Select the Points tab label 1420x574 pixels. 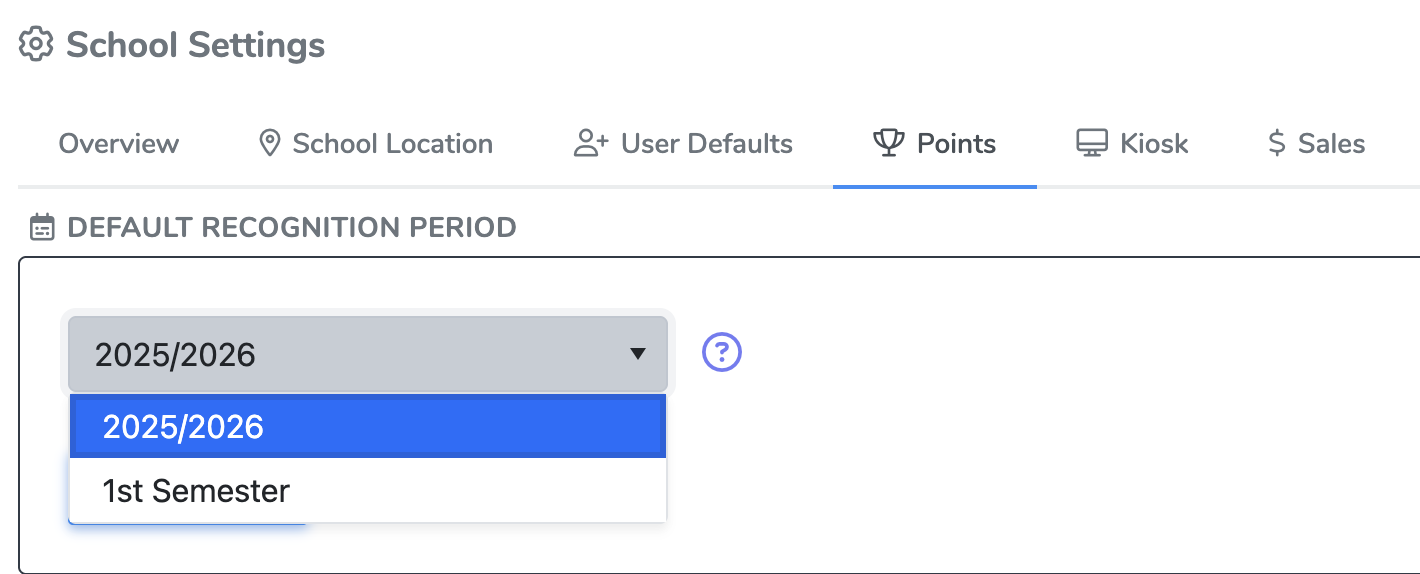pos(956,144)
